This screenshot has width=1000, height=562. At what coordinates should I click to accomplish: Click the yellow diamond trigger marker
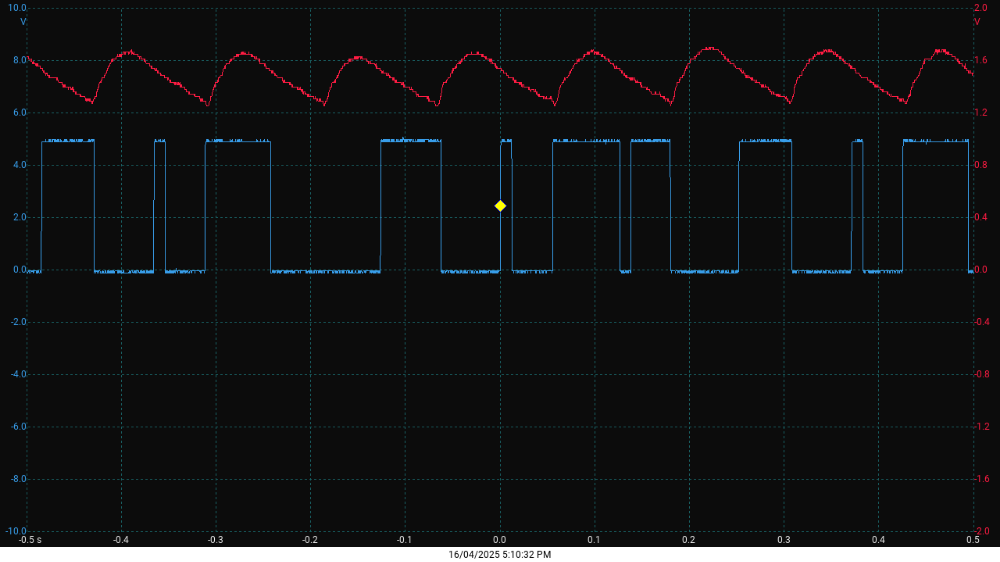[x=500, y=206]
